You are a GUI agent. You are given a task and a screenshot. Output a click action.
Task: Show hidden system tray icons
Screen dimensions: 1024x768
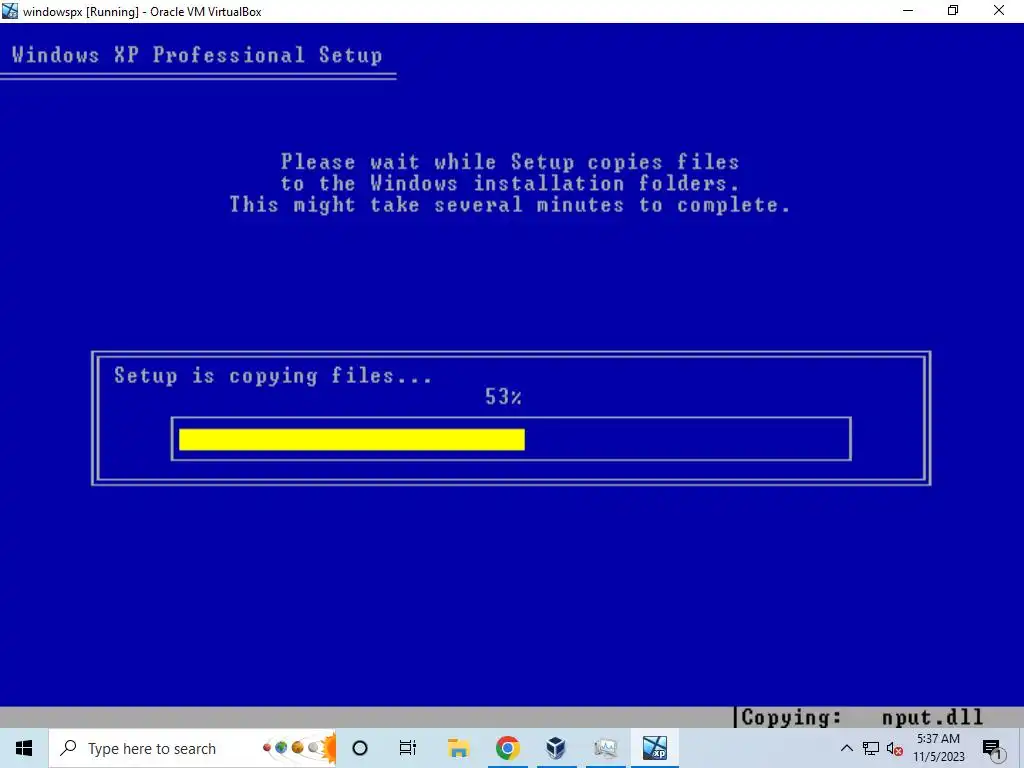pos(846,748)
